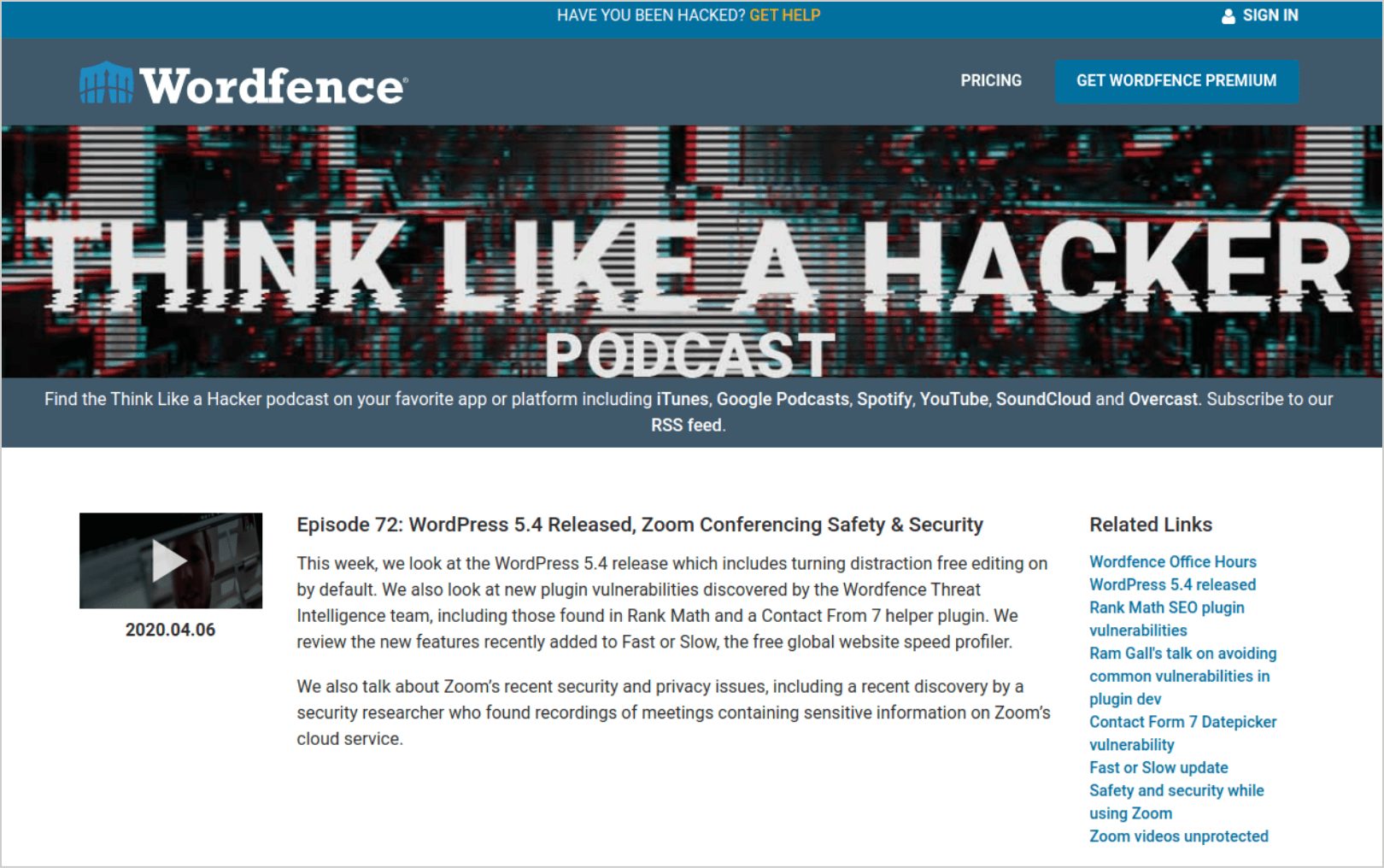Viewport: 1384px width, 868px height.
Task: Click the user icon beside Sign In
Action: (1229, 16)
